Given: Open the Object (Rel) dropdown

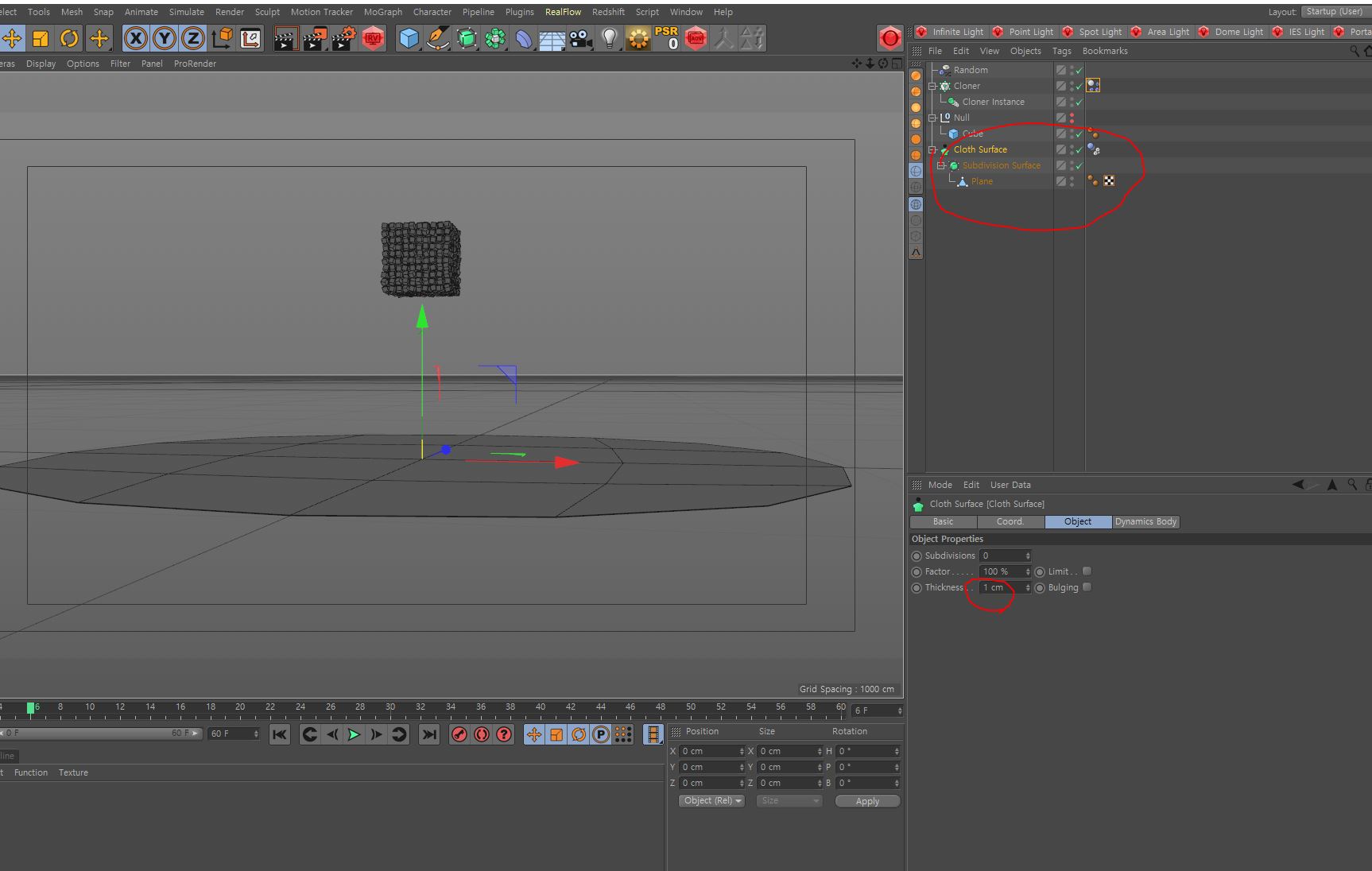Looking at the screenshot, I should (711, 801).
